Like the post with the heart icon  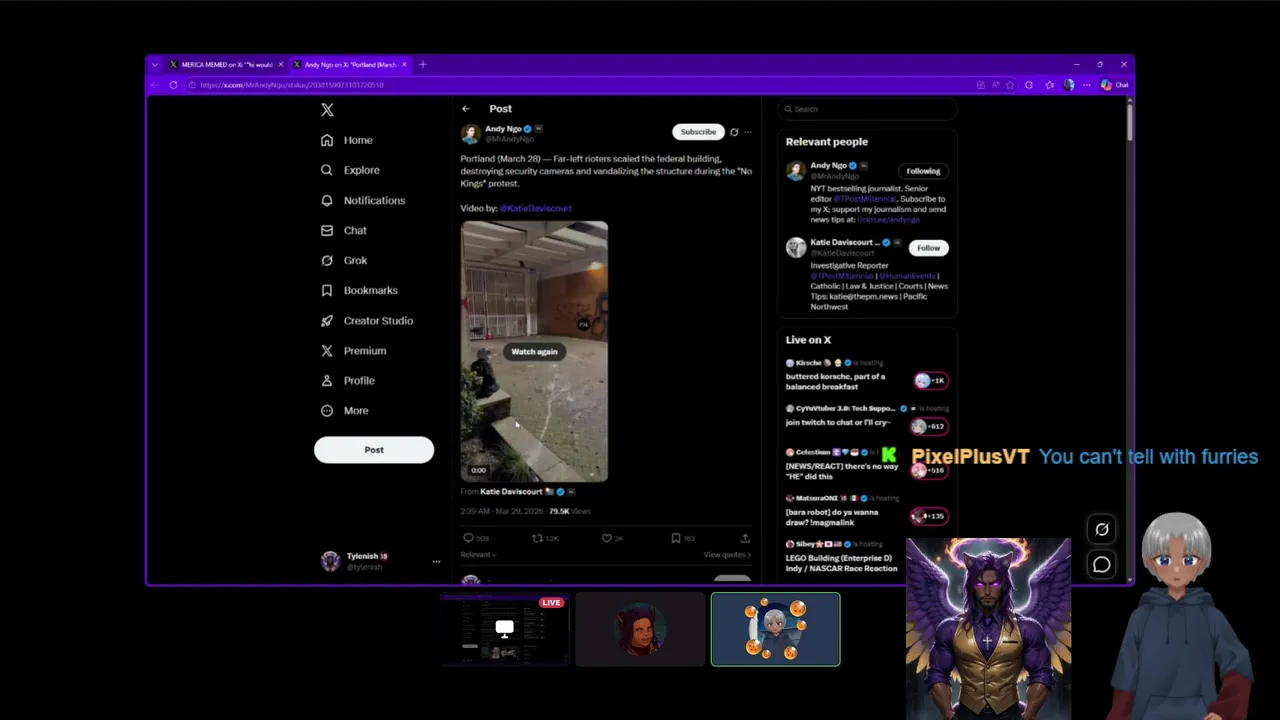(x=606, y=538)
